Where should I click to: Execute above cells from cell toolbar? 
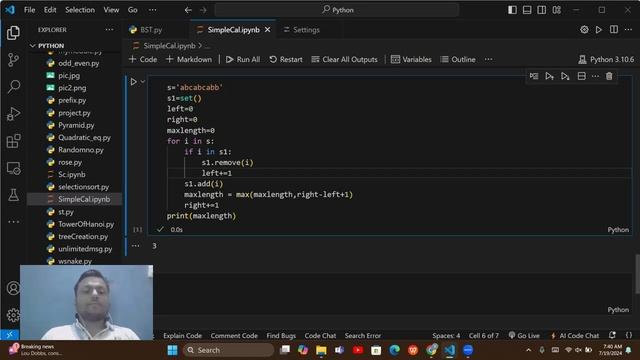[x=549, y=76]
